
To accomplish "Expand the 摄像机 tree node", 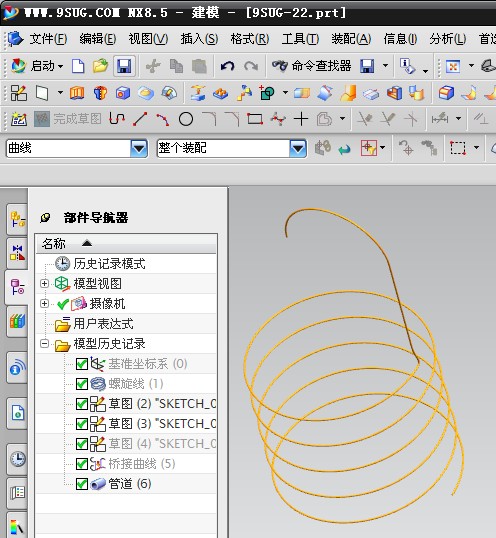I will pos(44,304).
